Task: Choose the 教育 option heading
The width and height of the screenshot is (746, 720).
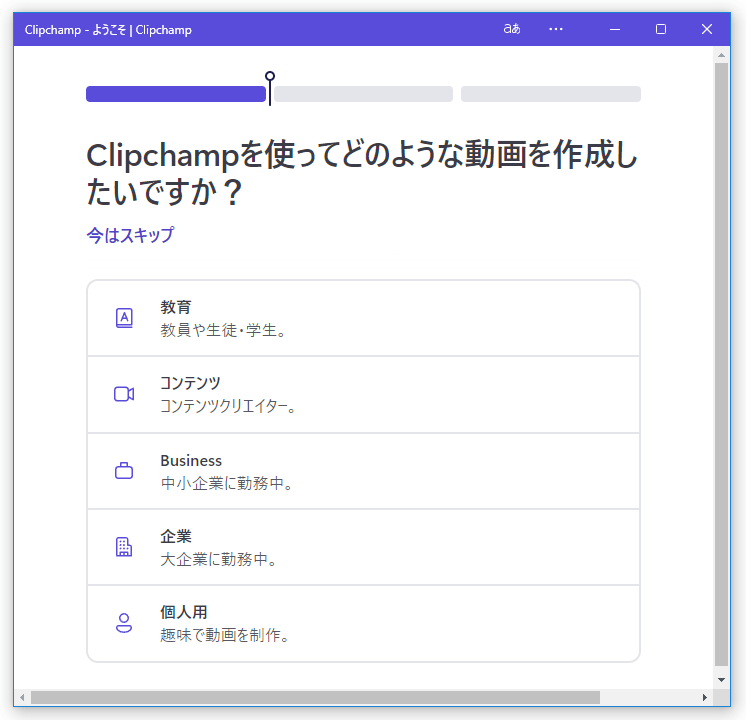Action: (176, 307)
